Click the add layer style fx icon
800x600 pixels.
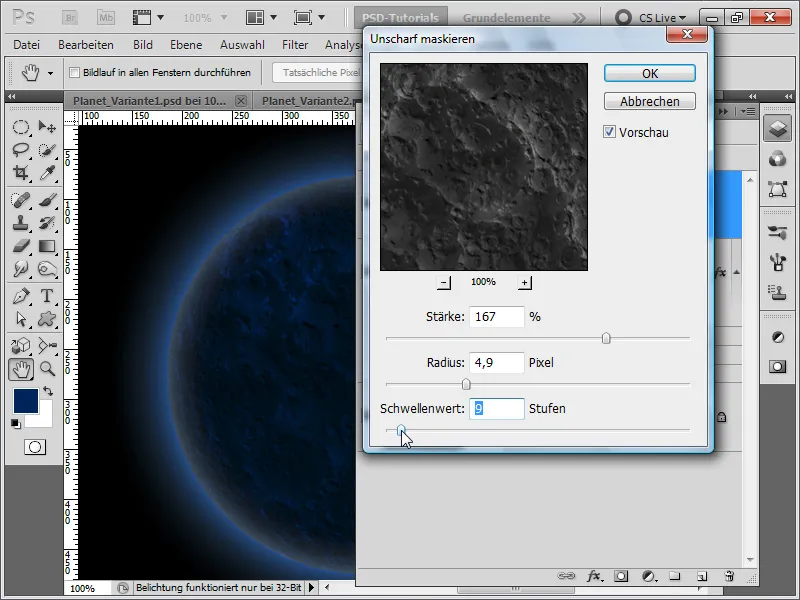[x=594, y=576]
